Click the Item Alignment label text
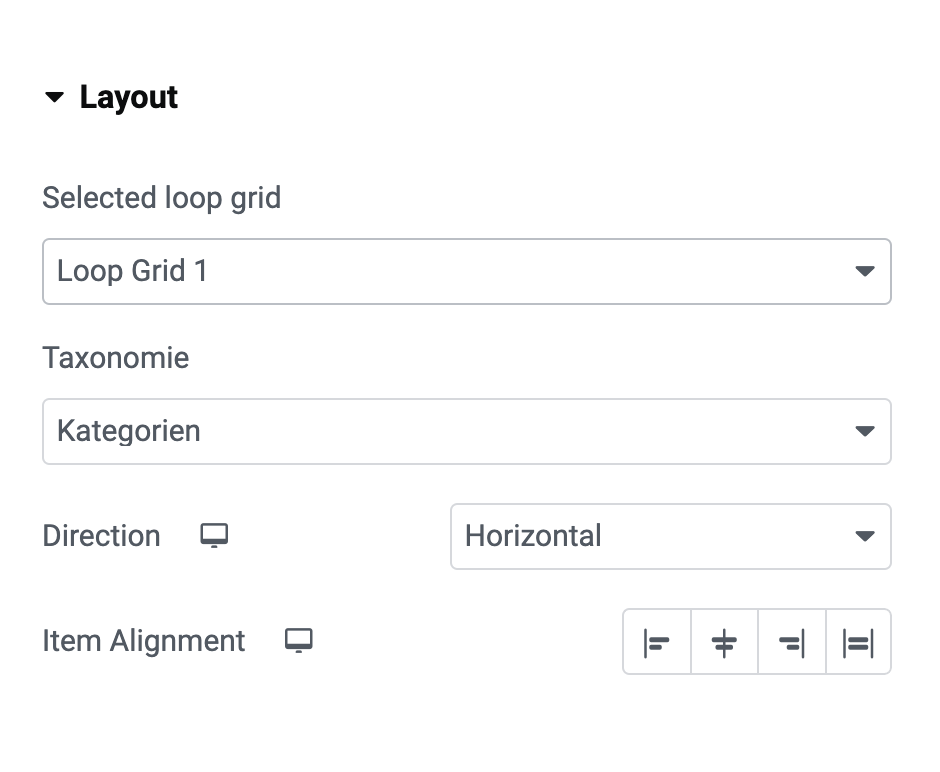Image resolution: width=940 pixels, height=772 pixels. [x=144, y=641]
